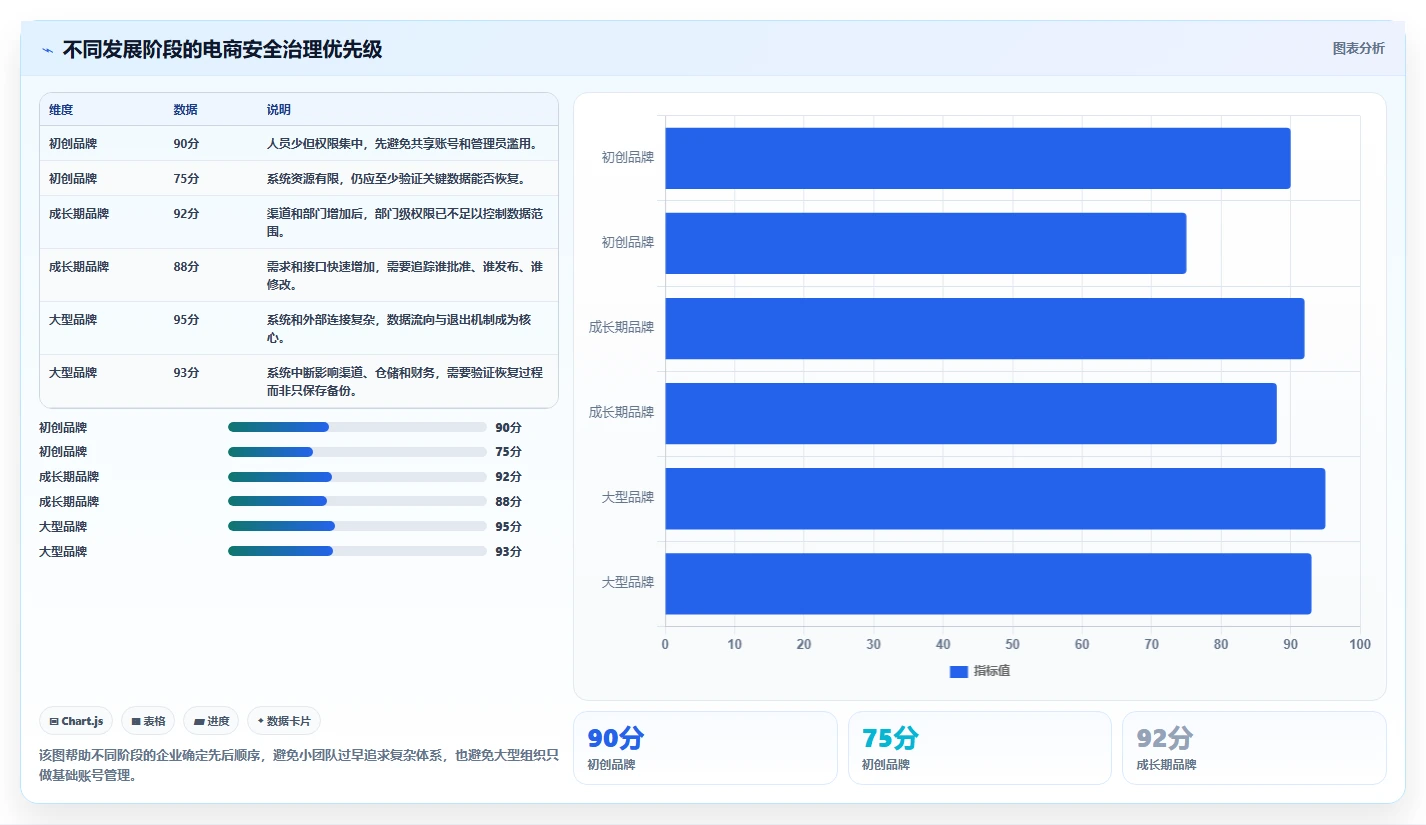Screen dimensions: 1426x825
Task: Select the 进度 tag
Action: pos(211,721)
